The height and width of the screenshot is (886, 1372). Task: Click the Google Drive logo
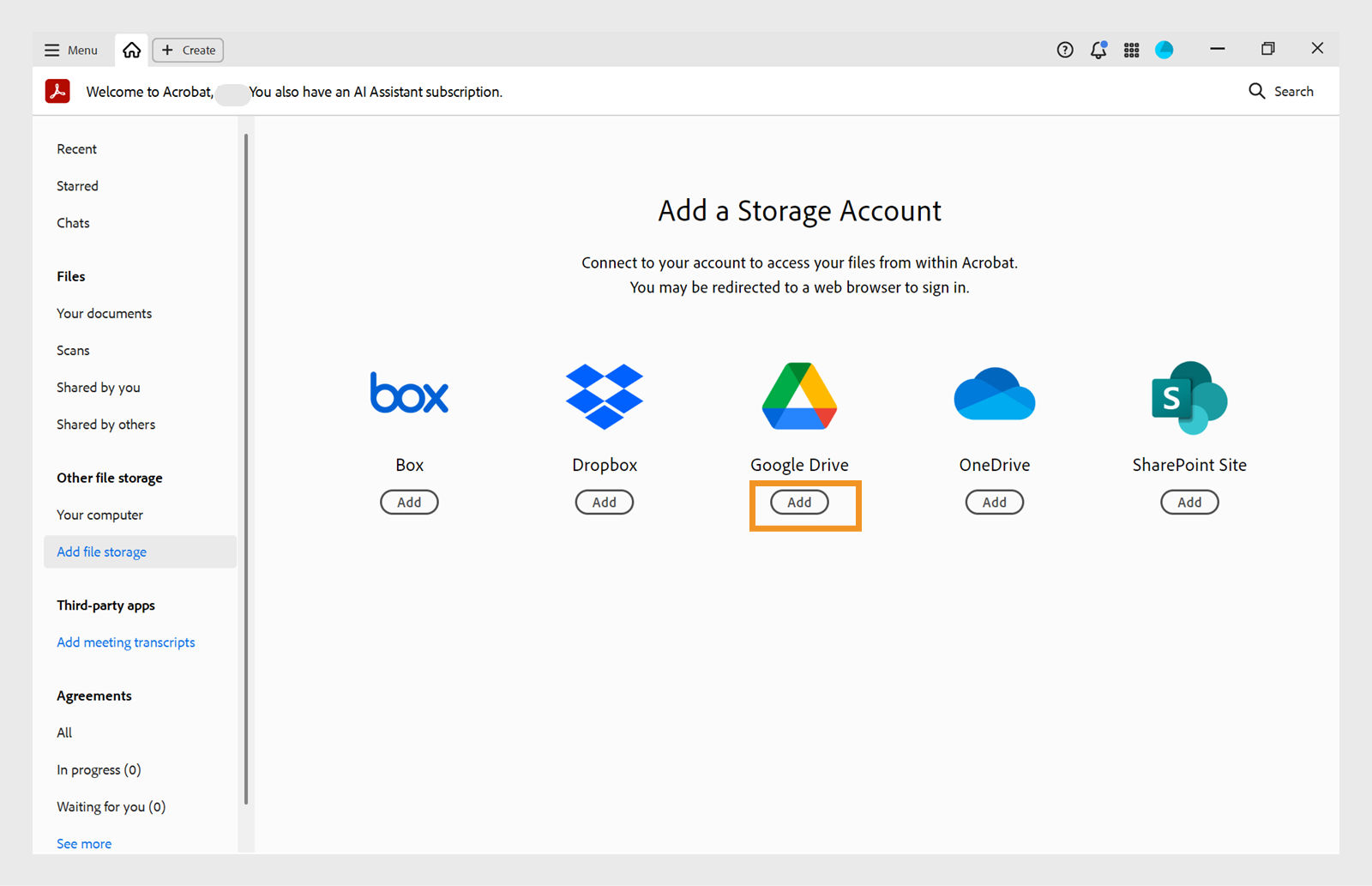tap(798, 395)
